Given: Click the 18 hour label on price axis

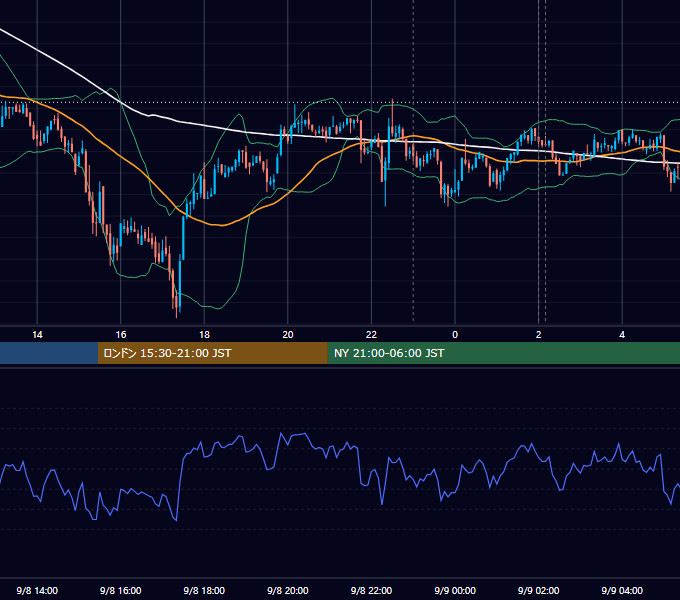Looking at the screenshot, I should [204, 335].
